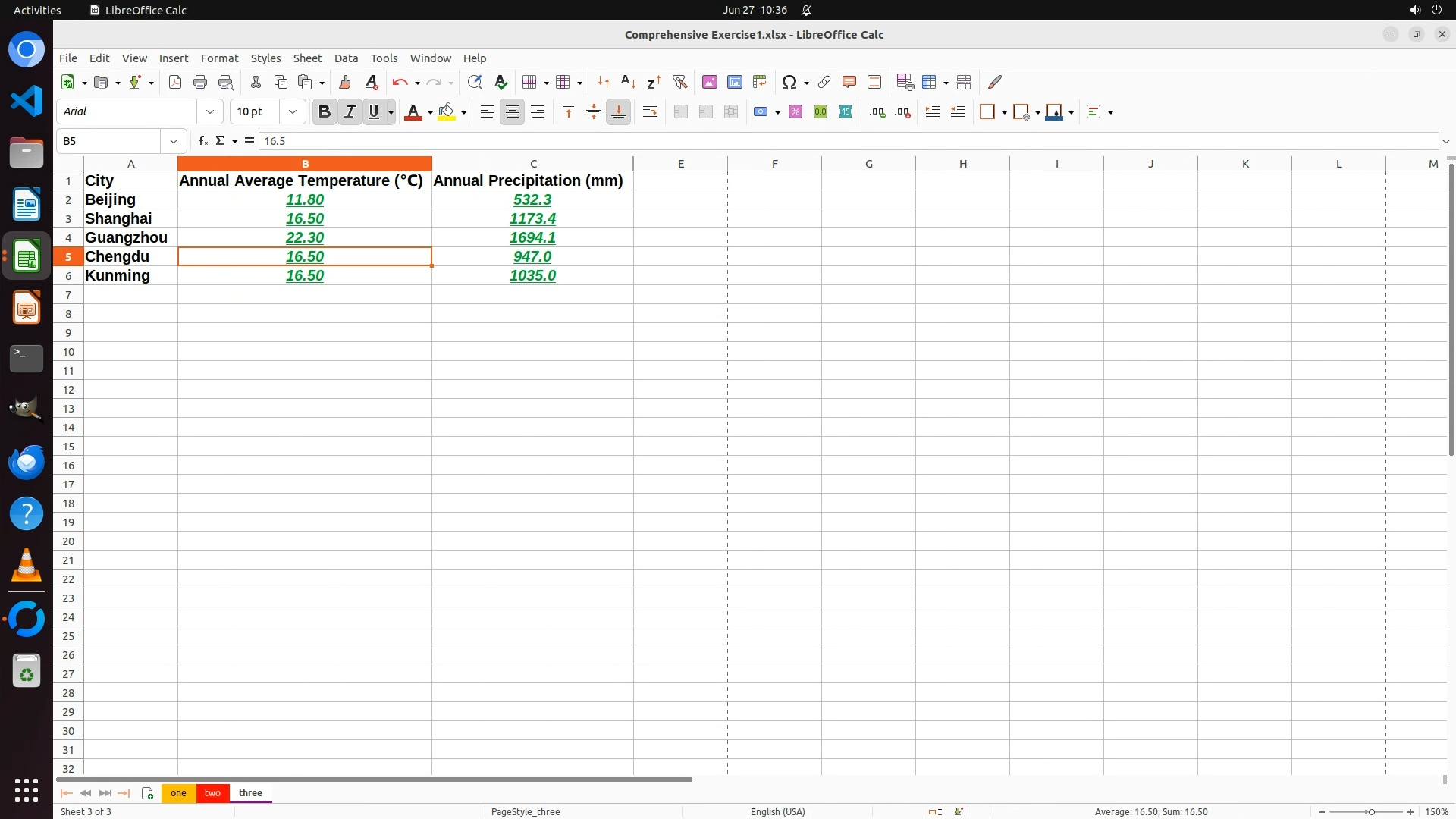
Task: Click the Activities button in top bar
Action: click(37, 10)
